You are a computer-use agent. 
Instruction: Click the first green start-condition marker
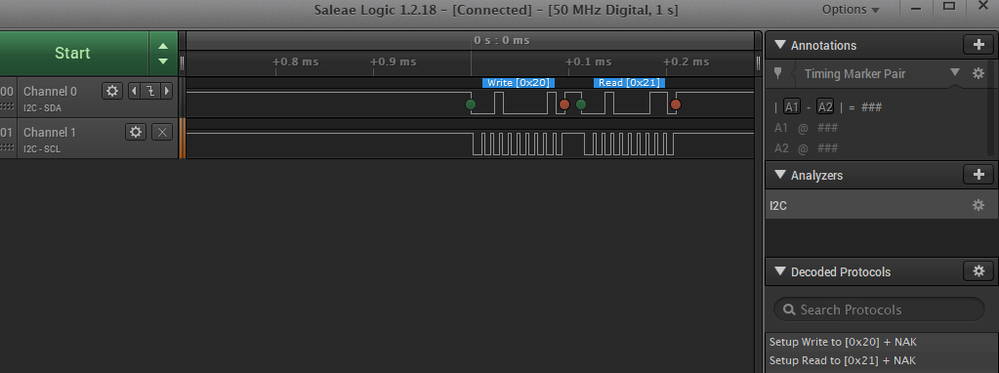pos(470,104)
